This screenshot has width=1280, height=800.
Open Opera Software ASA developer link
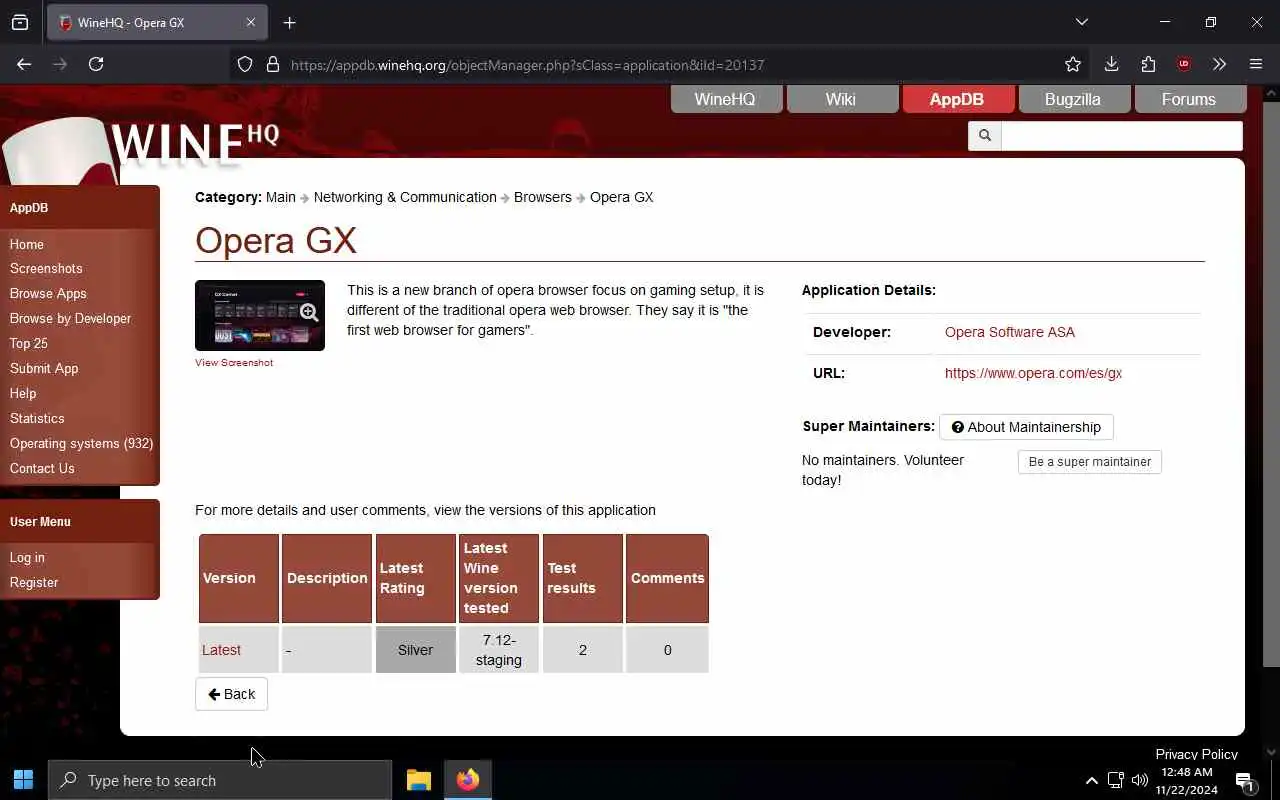1010,332
